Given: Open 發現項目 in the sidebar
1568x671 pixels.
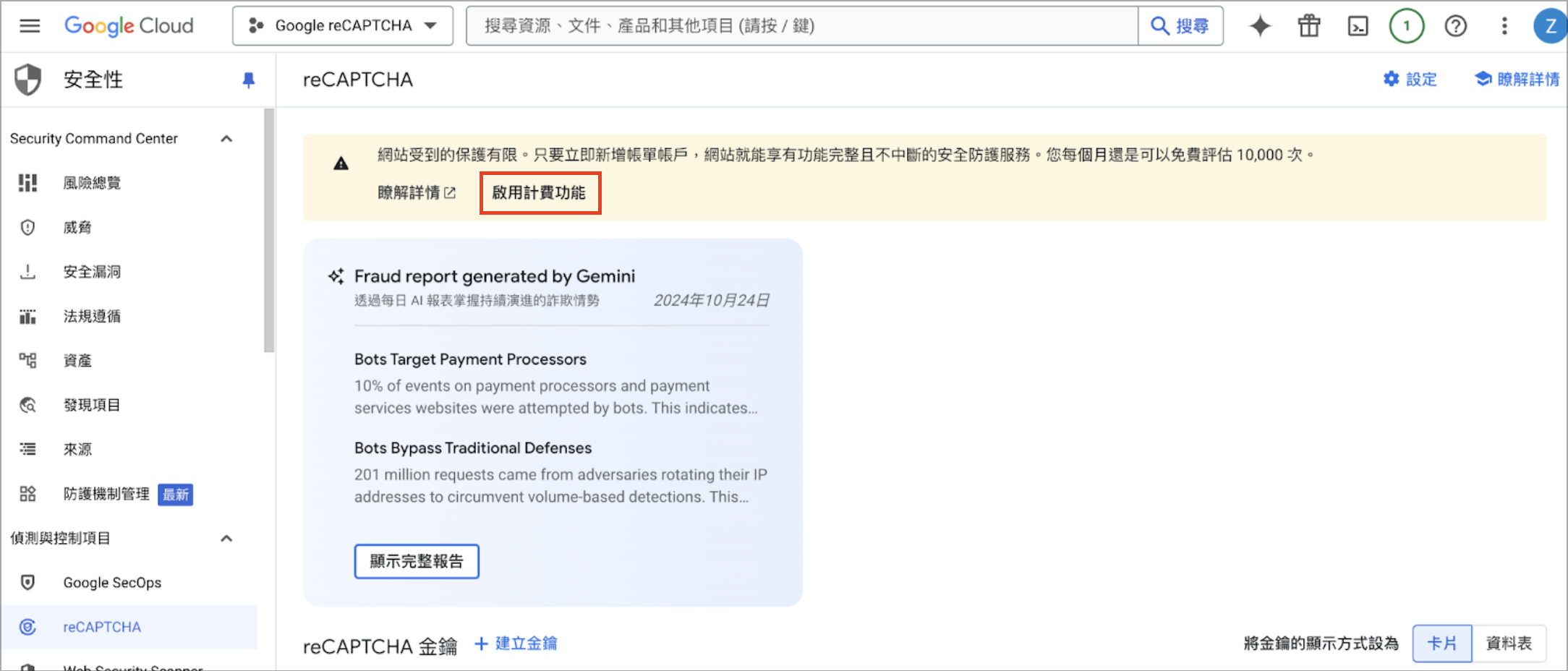Looking at the screenshot, I should [x=92, y=405].
